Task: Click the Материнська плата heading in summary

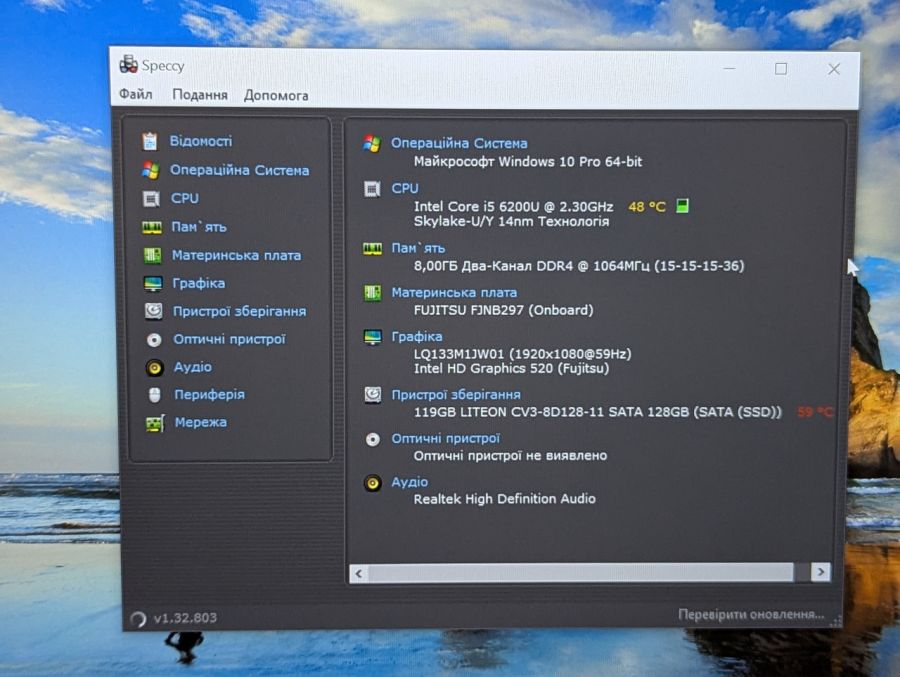Action: pos(454,292)
